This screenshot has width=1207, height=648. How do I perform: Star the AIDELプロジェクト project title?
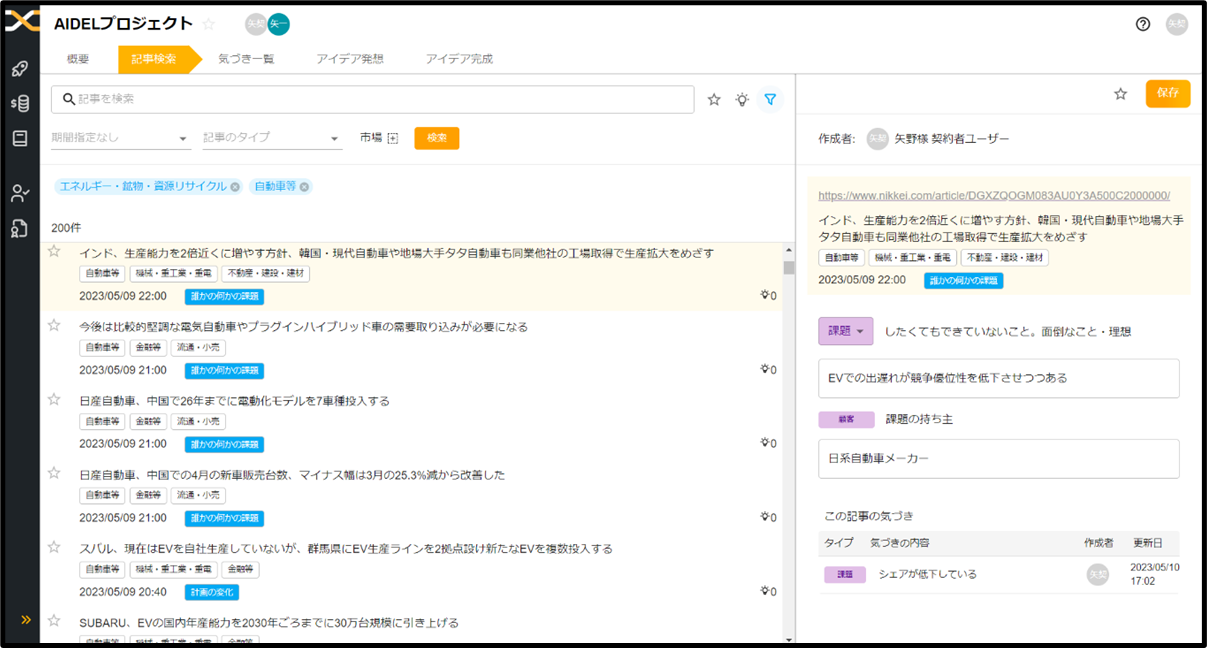209,24
